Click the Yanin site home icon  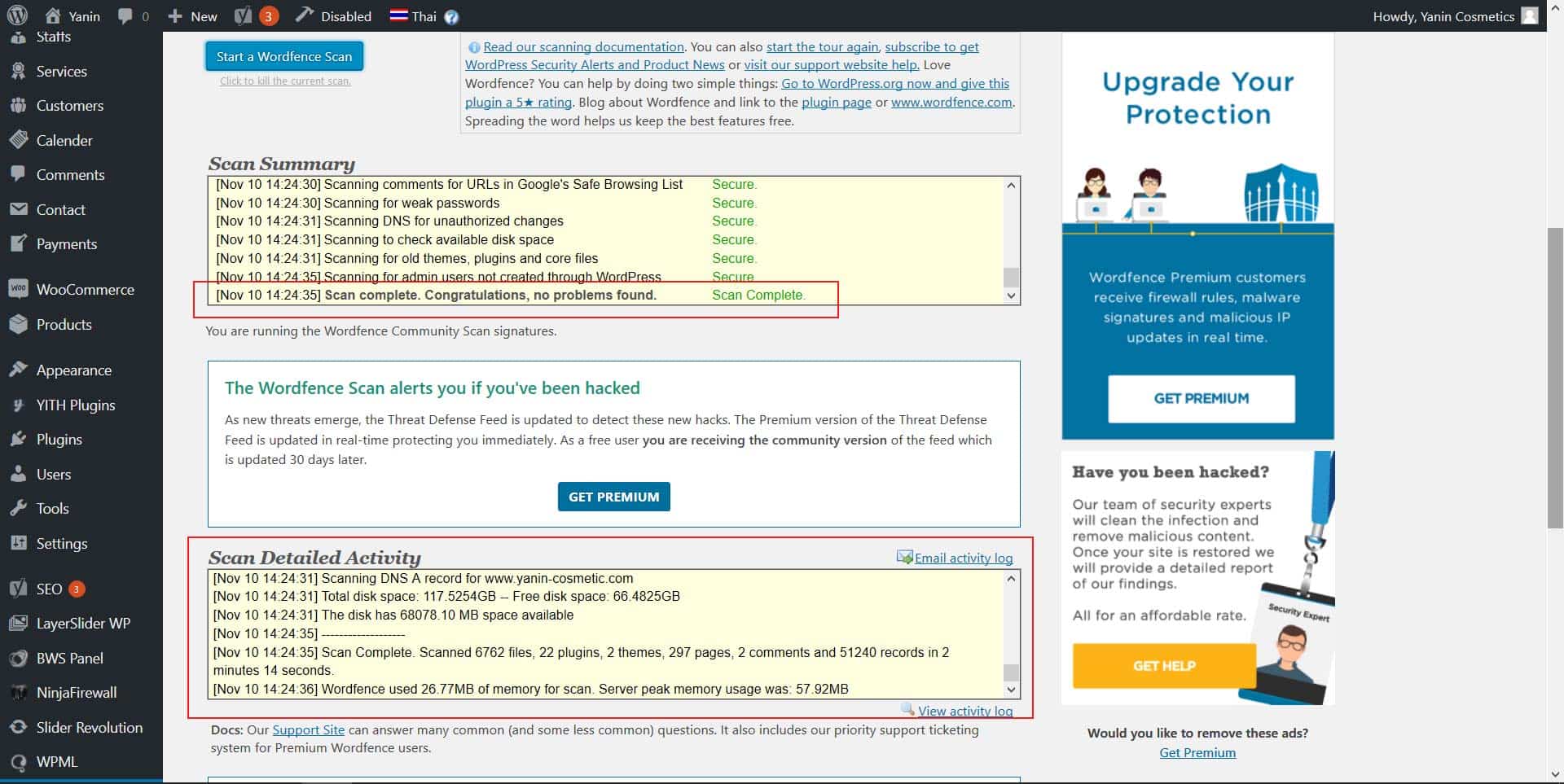click(53, 15)
